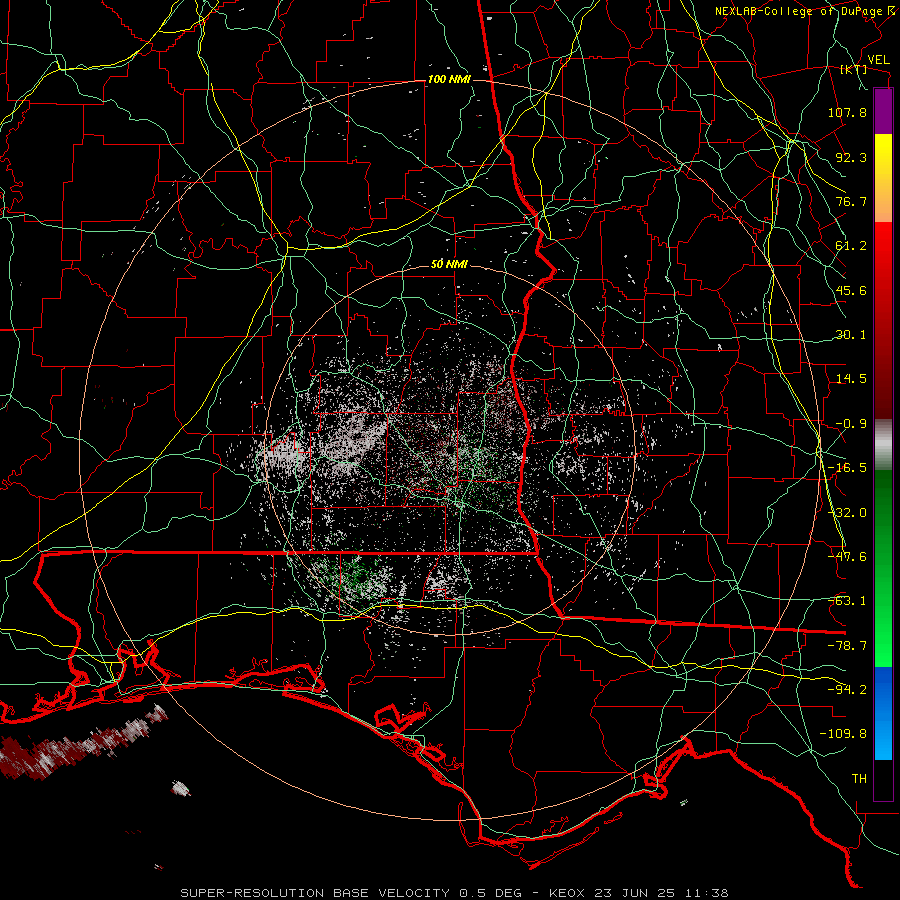The height and width of the screenshot is (900, 900).
Task: Select the VEL legend title
Action: (878, 60)
